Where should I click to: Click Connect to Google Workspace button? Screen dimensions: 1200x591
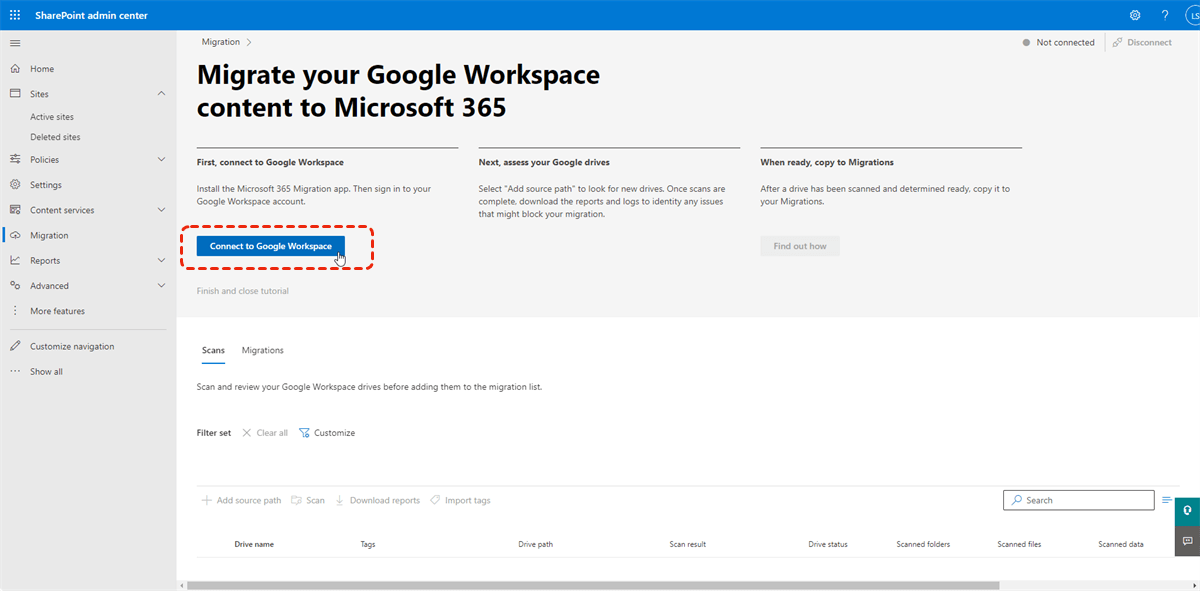tap(270, 246)
